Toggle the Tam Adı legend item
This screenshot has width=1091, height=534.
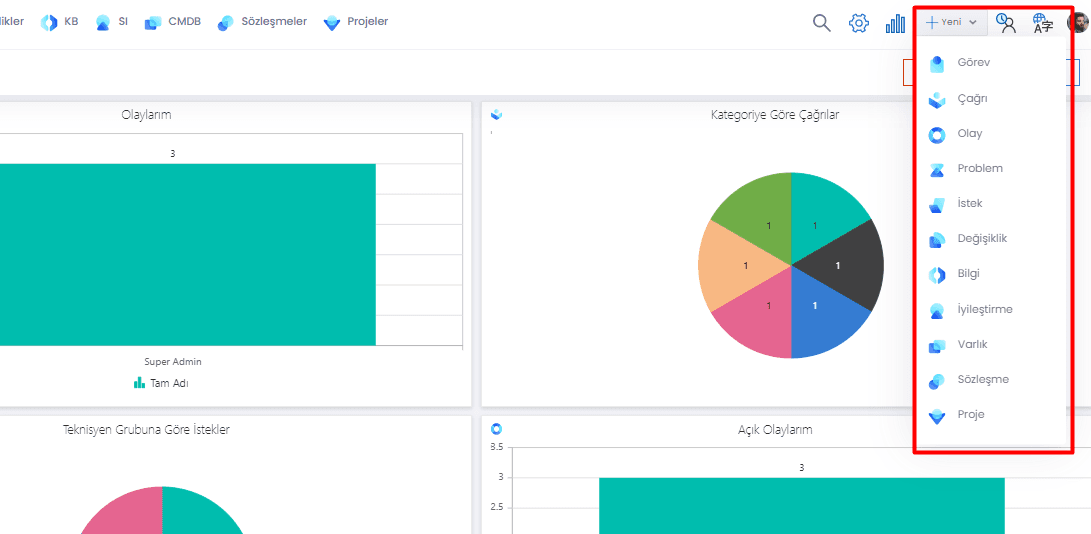click(x=161, y=383)
